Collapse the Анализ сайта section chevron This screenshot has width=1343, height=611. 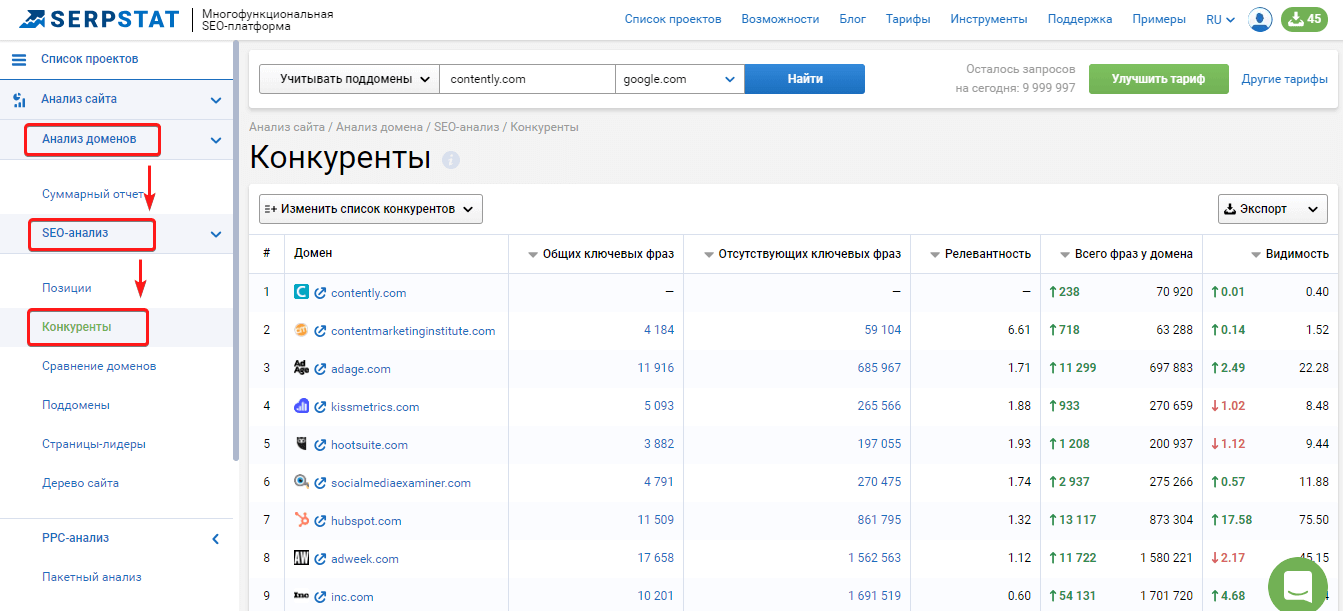(215, 100)
